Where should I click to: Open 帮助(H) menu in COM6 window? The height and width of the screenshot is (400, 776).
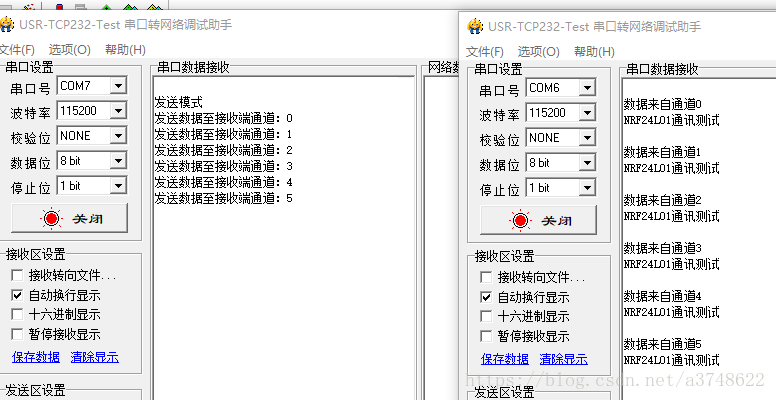click(594, 51)
